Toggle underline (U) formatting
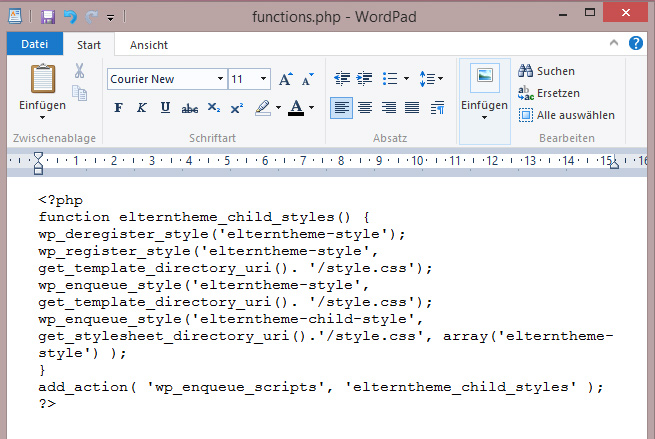 [165, 108]
